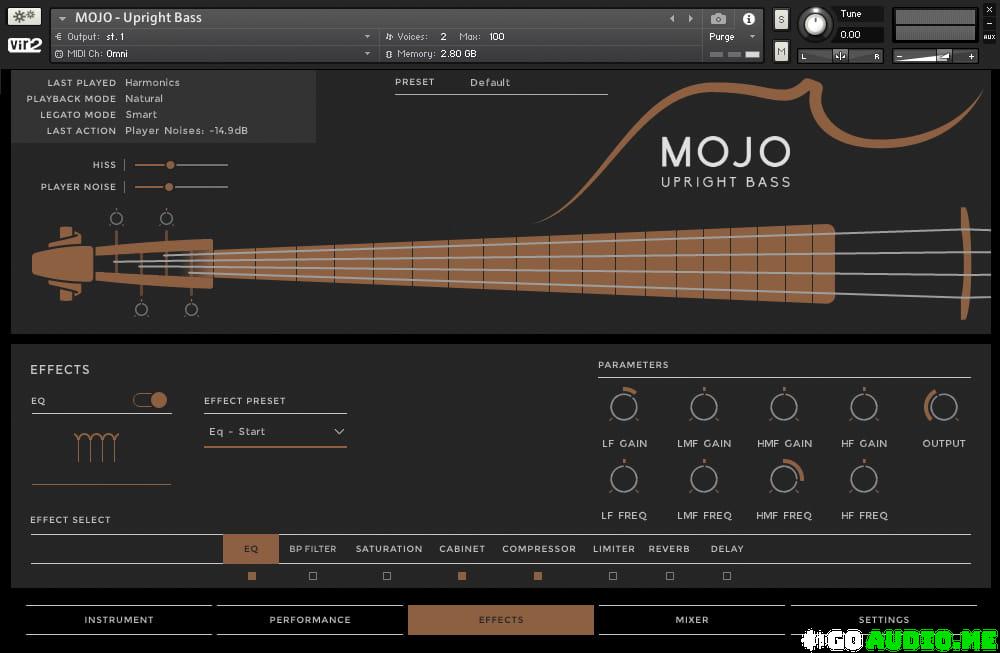Disable the Compressor effect checkbox
This screenshot has height=653, width=1000.
point(538,576)
